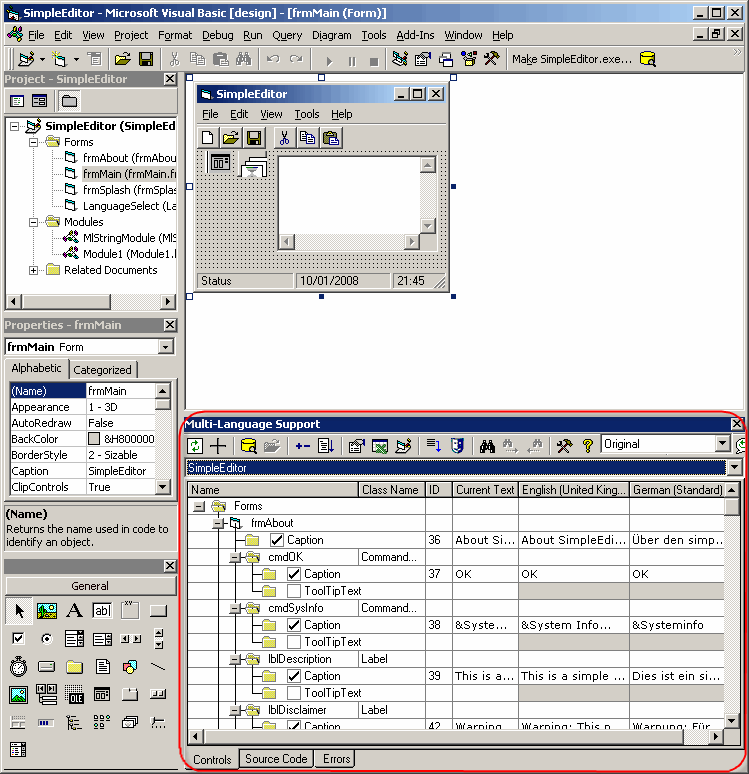Select the TextBox control in the toolbox

pos(102,611)
